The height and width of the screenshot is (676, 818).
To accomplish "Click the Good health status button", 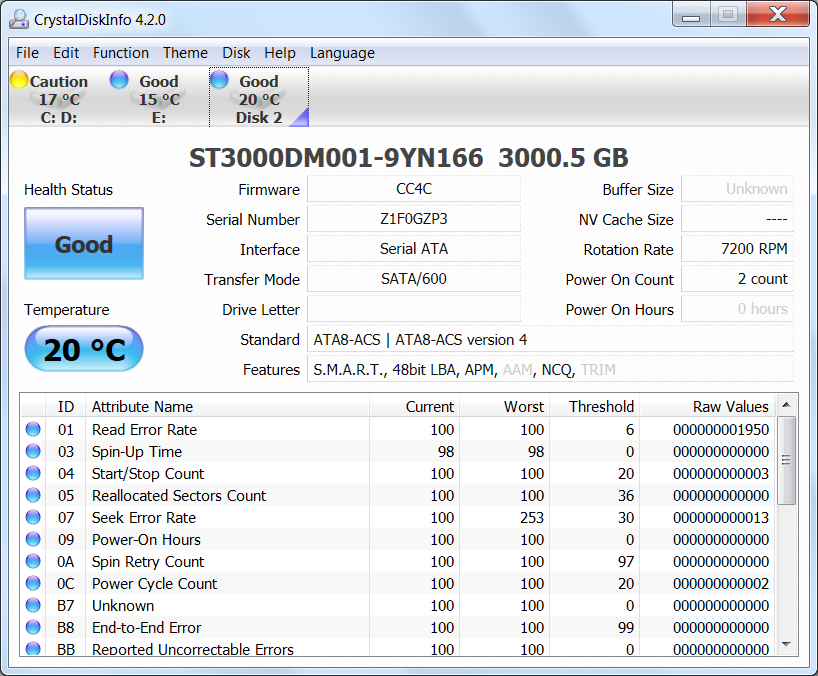I will point(84,244).
